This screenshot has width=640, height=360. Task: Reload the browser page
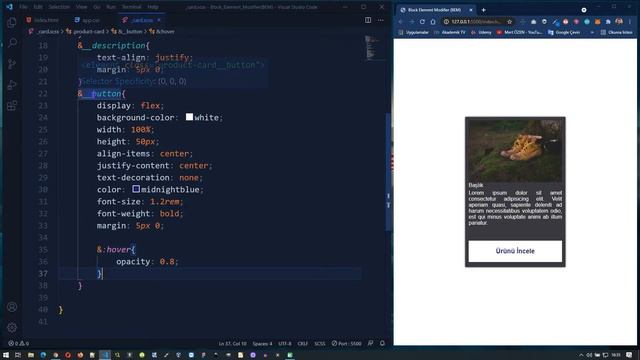(422, 22)
